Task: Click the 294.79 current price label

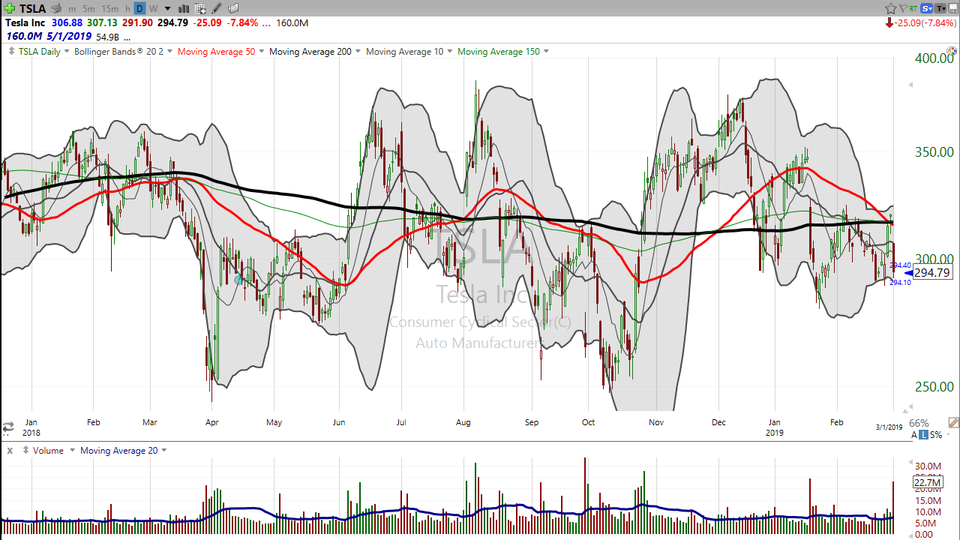Action: point(932,273)
